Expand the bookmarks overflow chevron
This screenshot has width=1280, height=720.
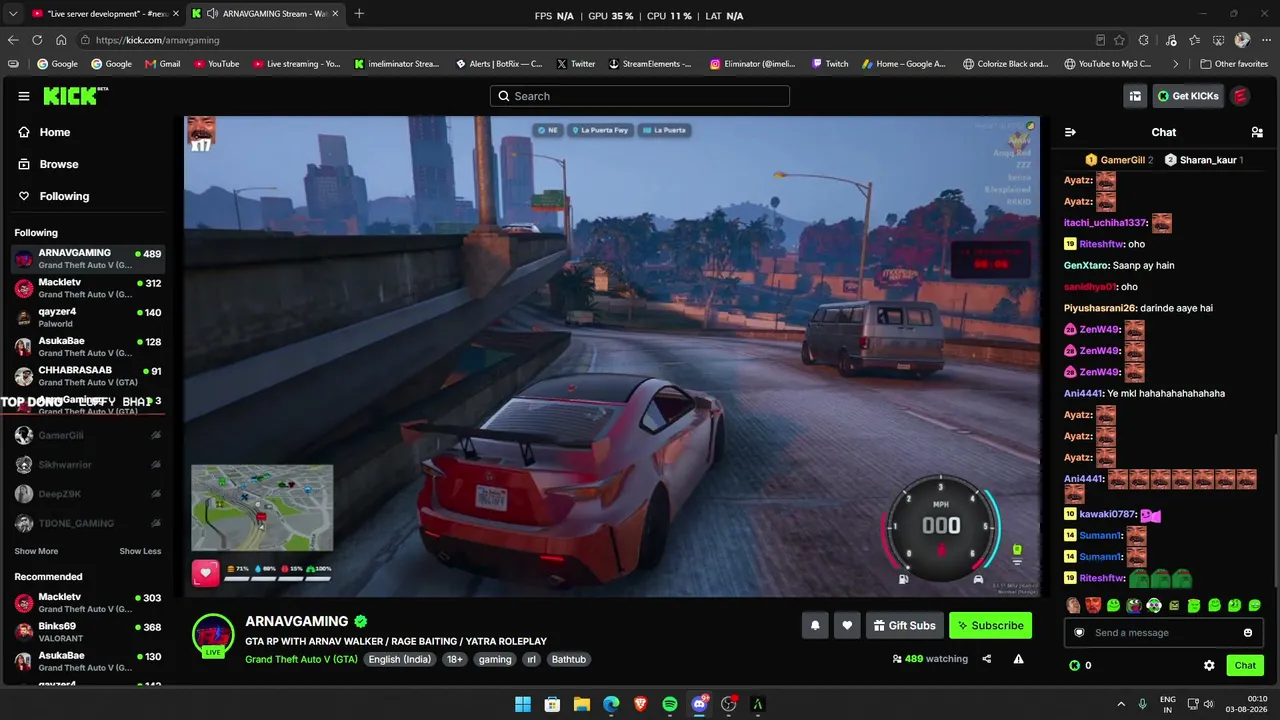click(x=1175, y=64)
